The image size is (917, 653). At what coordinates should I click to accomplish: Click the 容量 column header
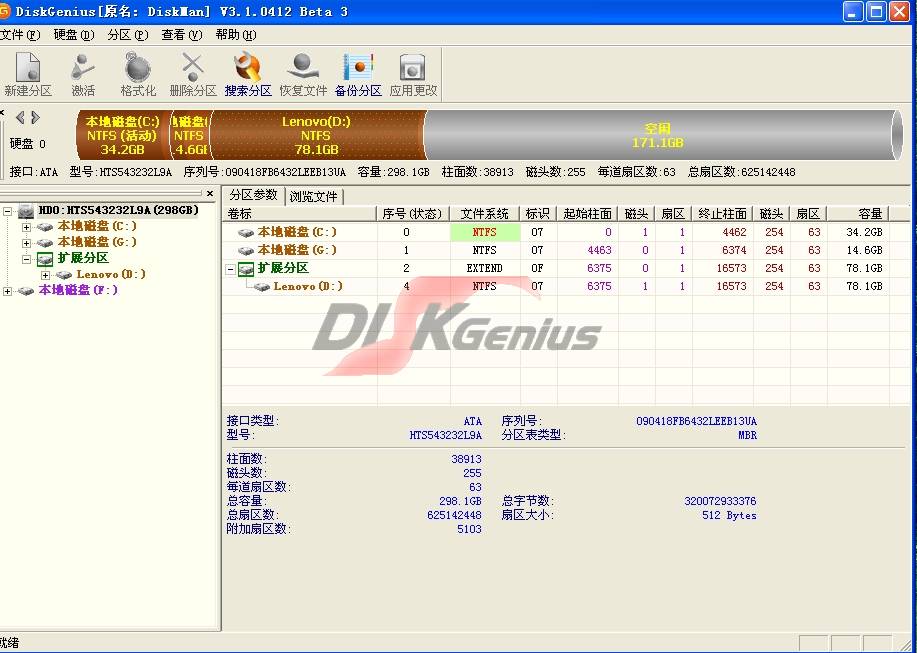pyautogui.click(x=857, y=214)
